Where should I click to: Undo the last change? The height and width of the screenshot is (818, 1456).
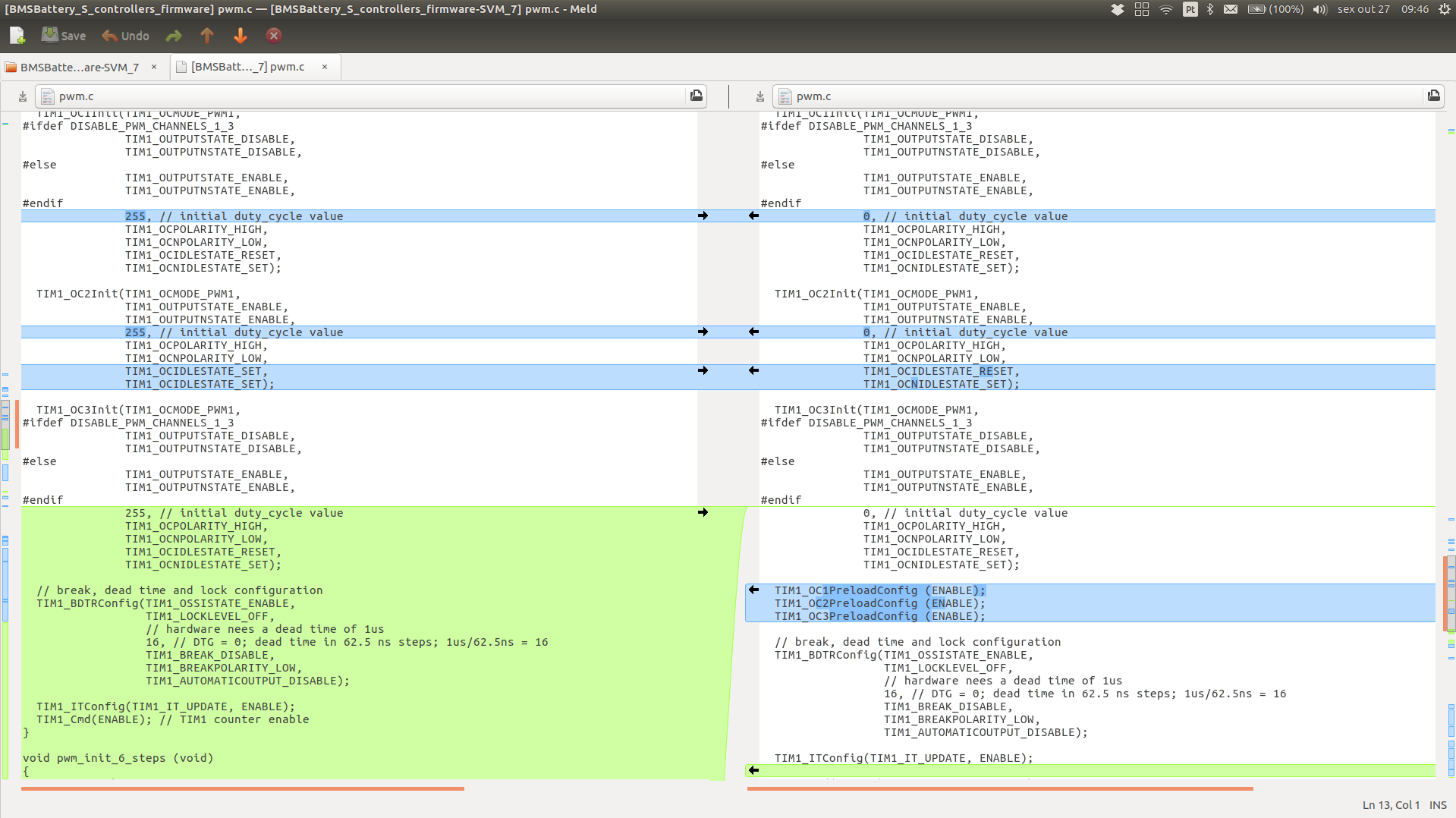point(125,36)
